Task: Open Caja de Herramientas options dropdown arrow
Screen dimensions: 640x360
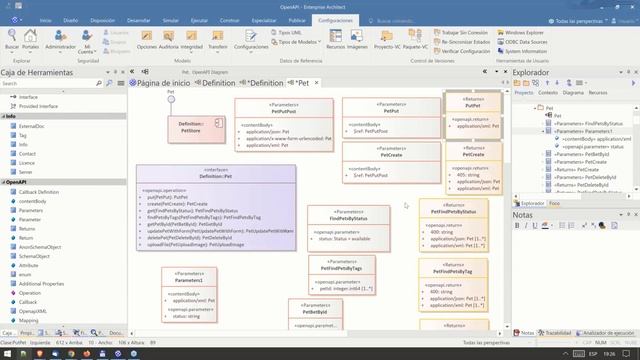Action: [x=108, y=72]
